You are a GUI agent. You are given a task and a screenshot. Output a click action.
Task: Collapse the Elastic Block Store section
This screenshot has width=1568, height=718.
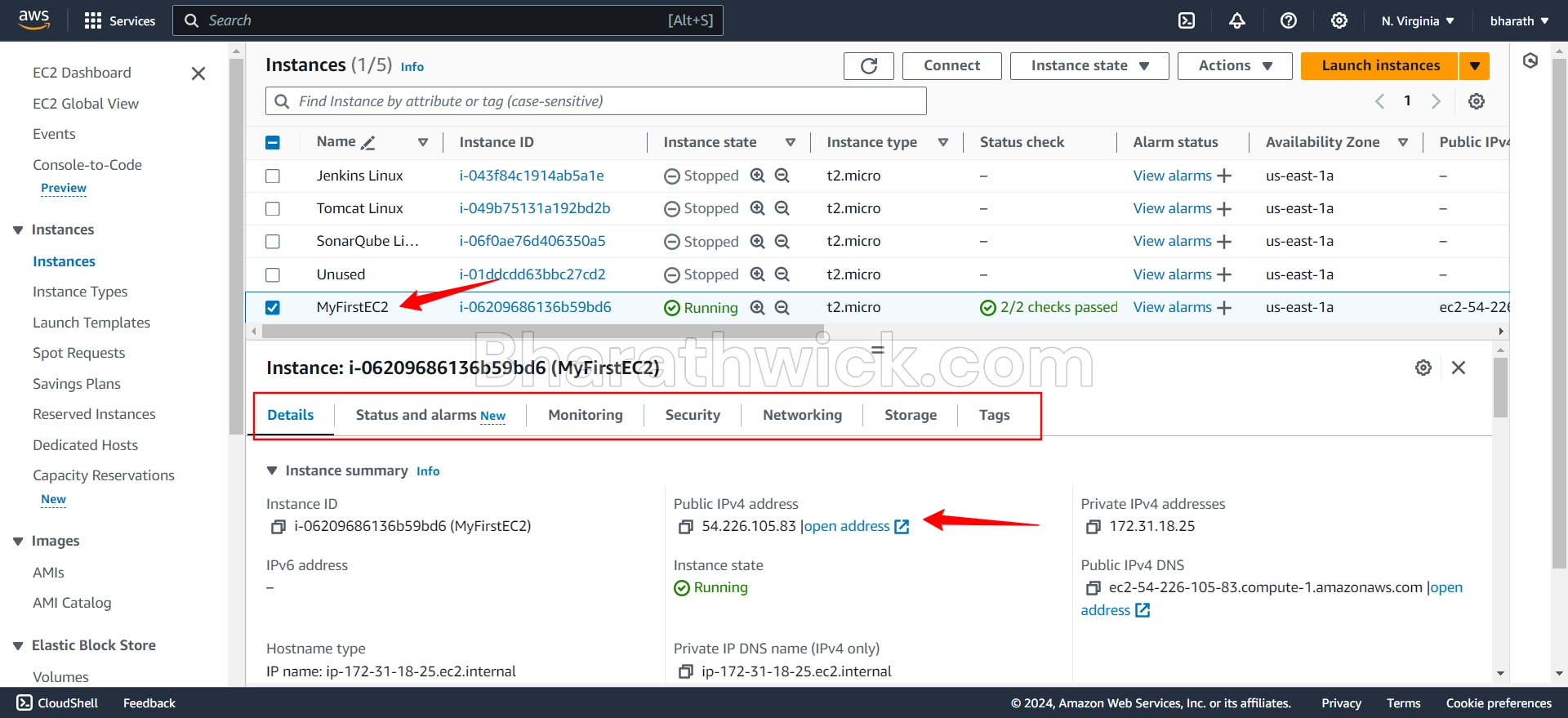[18, 646]
